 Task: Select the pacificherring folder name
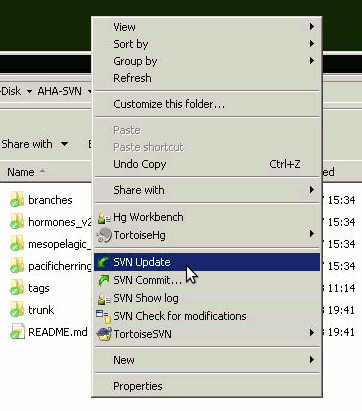(60, 266)
